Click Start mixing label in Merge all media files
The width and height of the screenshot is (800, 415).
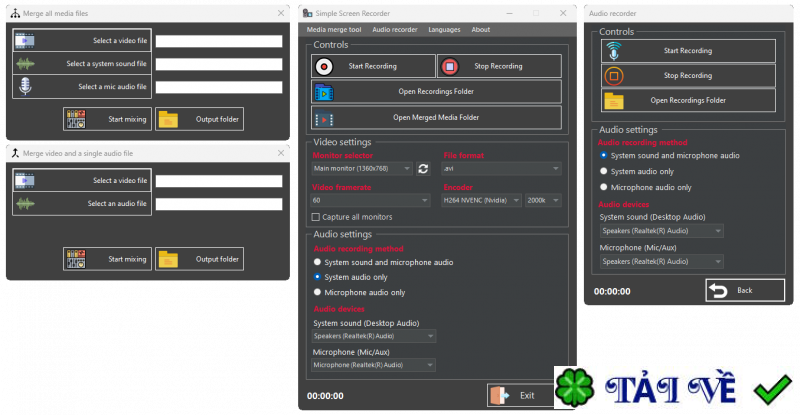pyautogui.click(x=127, y=119)
